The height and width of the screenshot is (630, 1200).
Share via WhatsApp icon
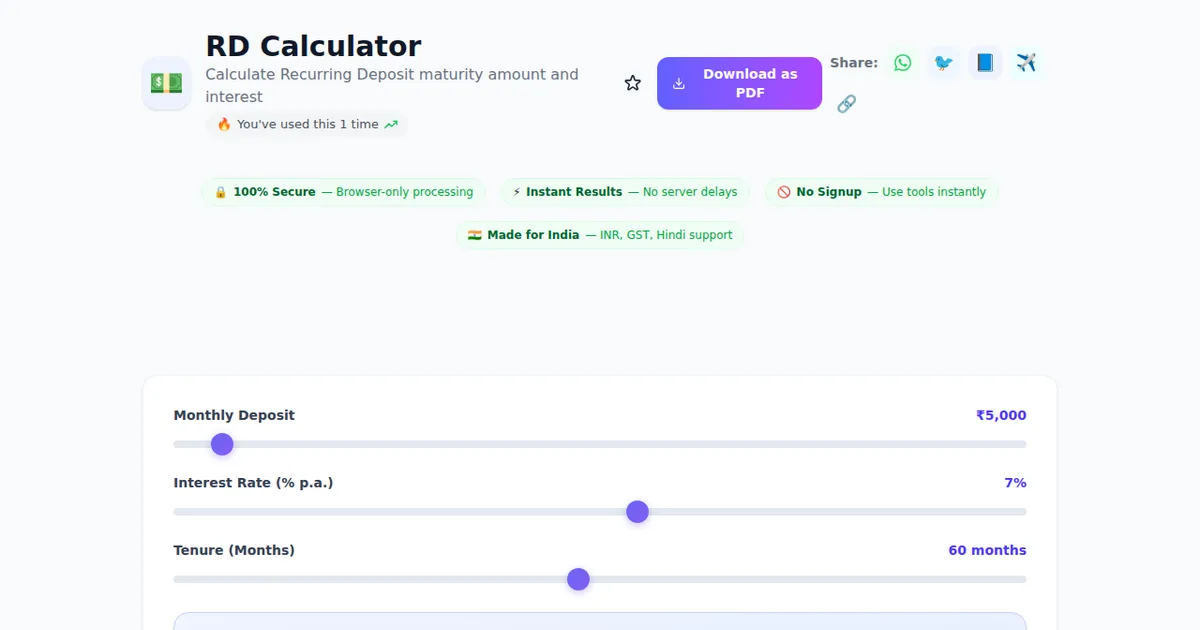[903, 63]
